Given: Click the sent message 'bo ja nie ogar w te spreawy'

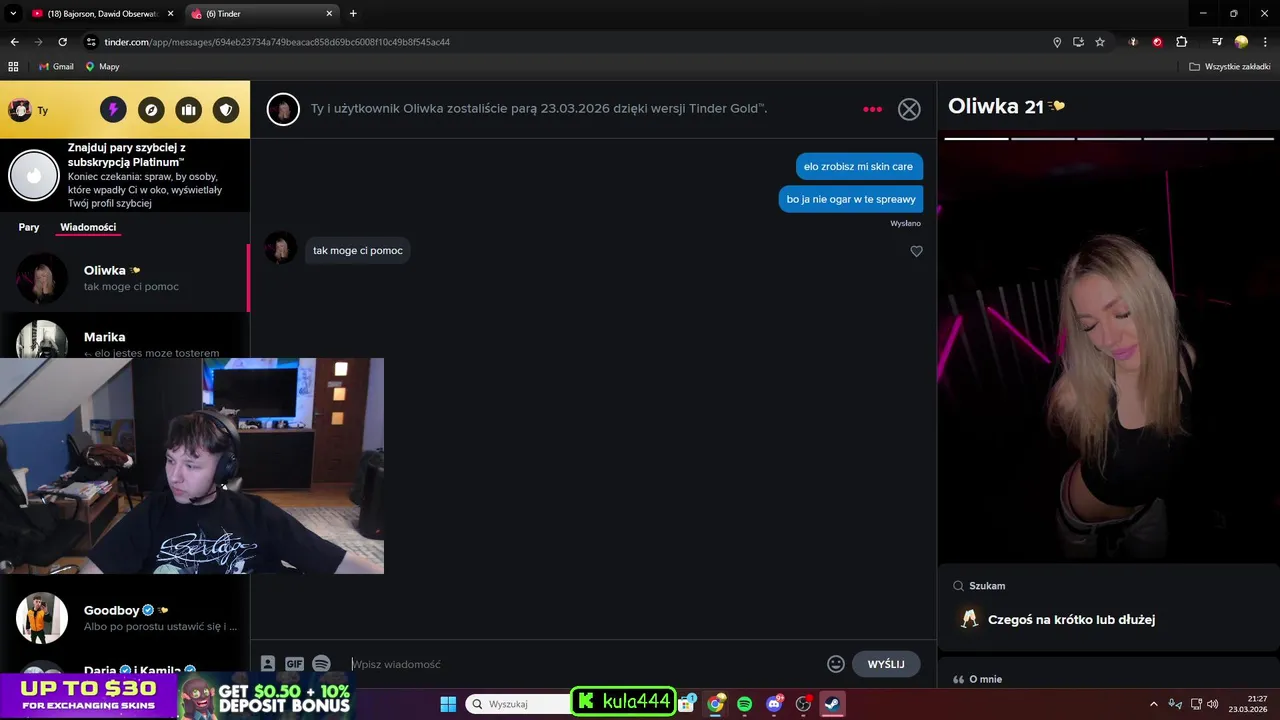Looking at the screenshot, I should (x=851, y=199).
